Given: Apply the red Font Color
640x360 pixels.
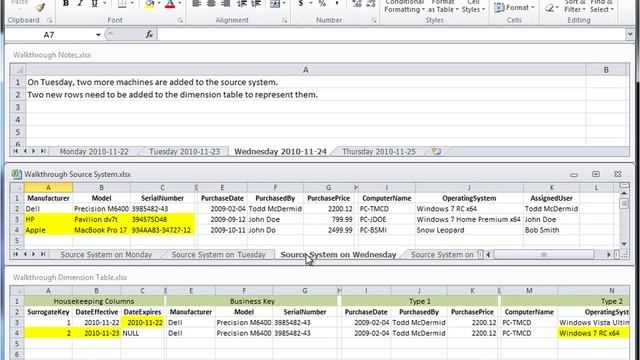Looking at the screenshot, I should pyautogui.click(x=170, y=4).
